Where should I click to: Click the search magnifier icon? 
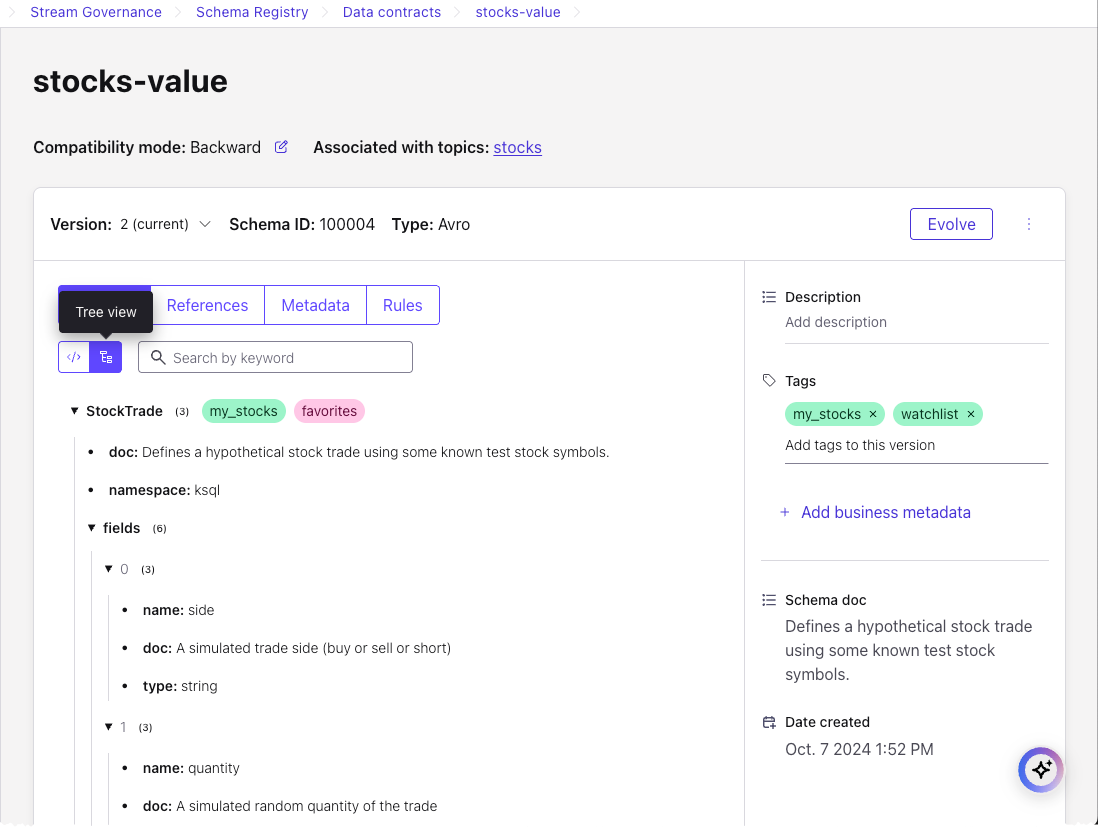[157, 358]
